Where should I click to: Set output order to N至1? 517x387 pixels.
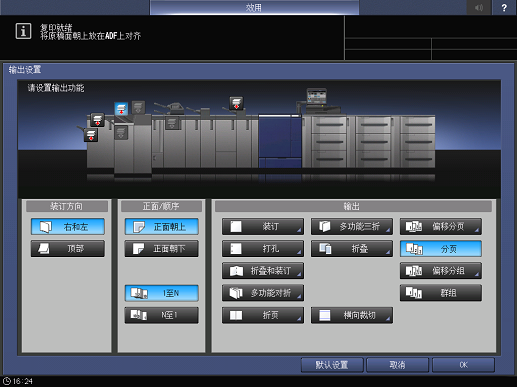pos(162,315)
